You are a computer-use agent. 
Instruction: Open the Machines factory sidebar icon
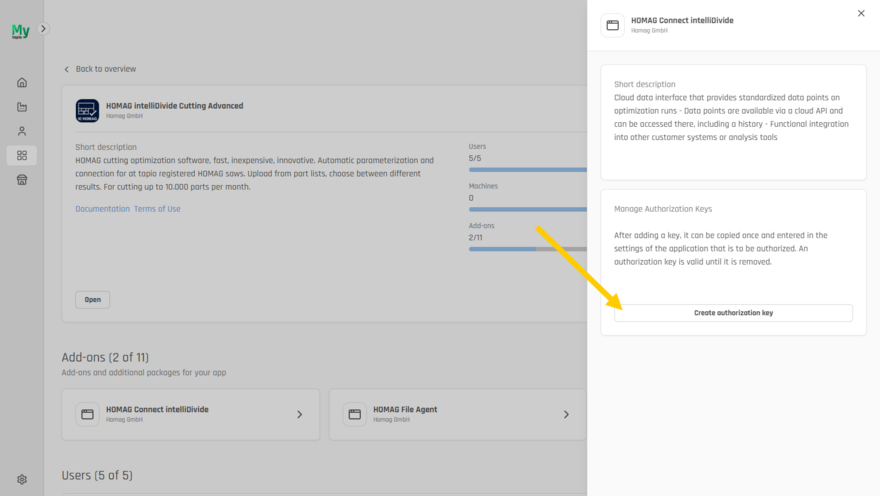[x=22, y=107]
